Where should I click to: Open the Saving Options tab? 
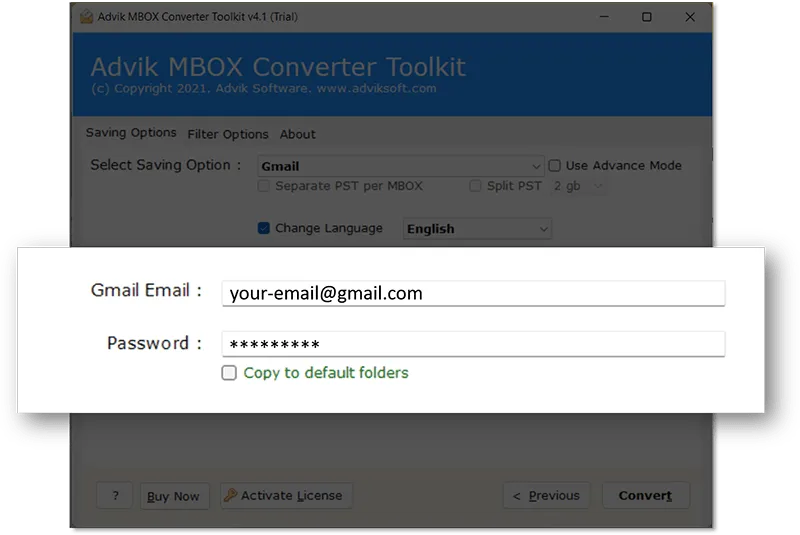(131, 133)
